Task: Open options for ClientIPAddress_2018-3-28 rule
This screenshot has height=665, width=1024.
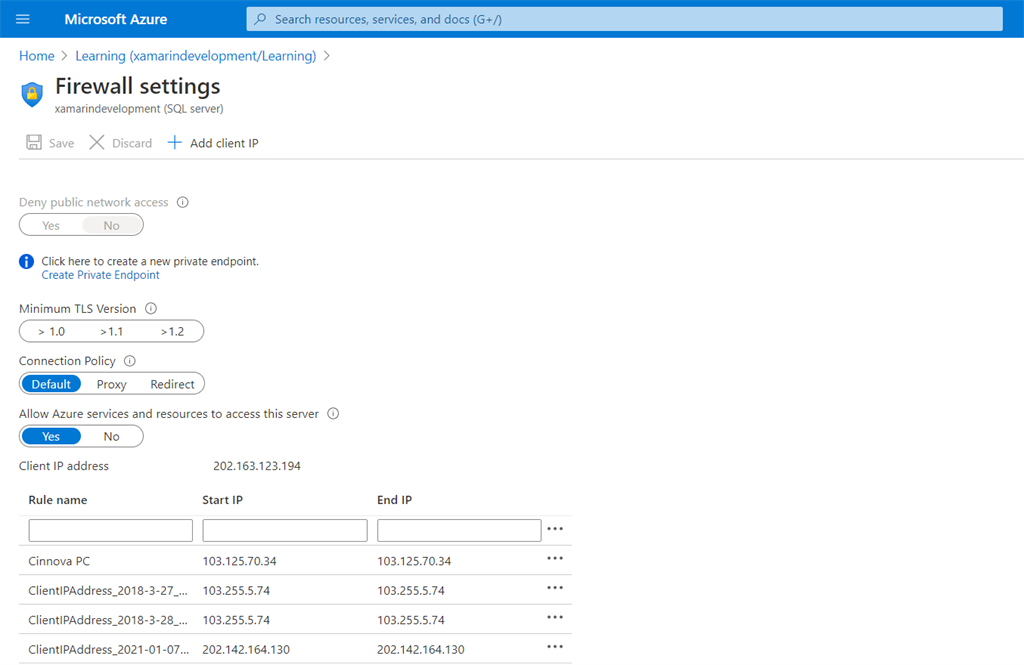Action: (x=555, y=617)
